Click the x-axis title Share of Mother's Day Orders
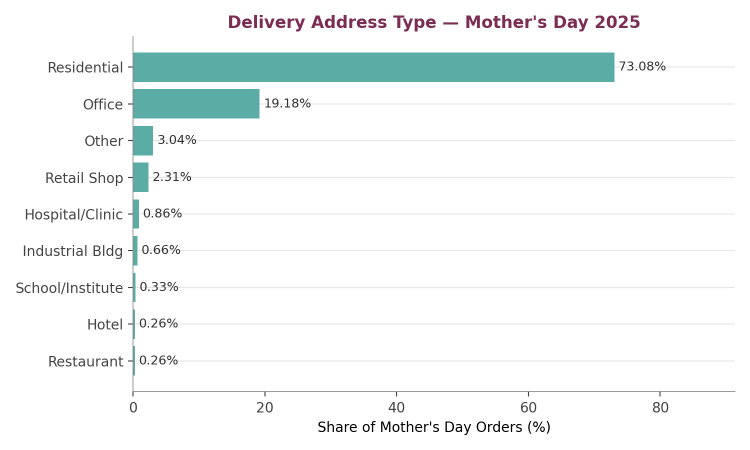750x450 pixels. pos(434,427)
